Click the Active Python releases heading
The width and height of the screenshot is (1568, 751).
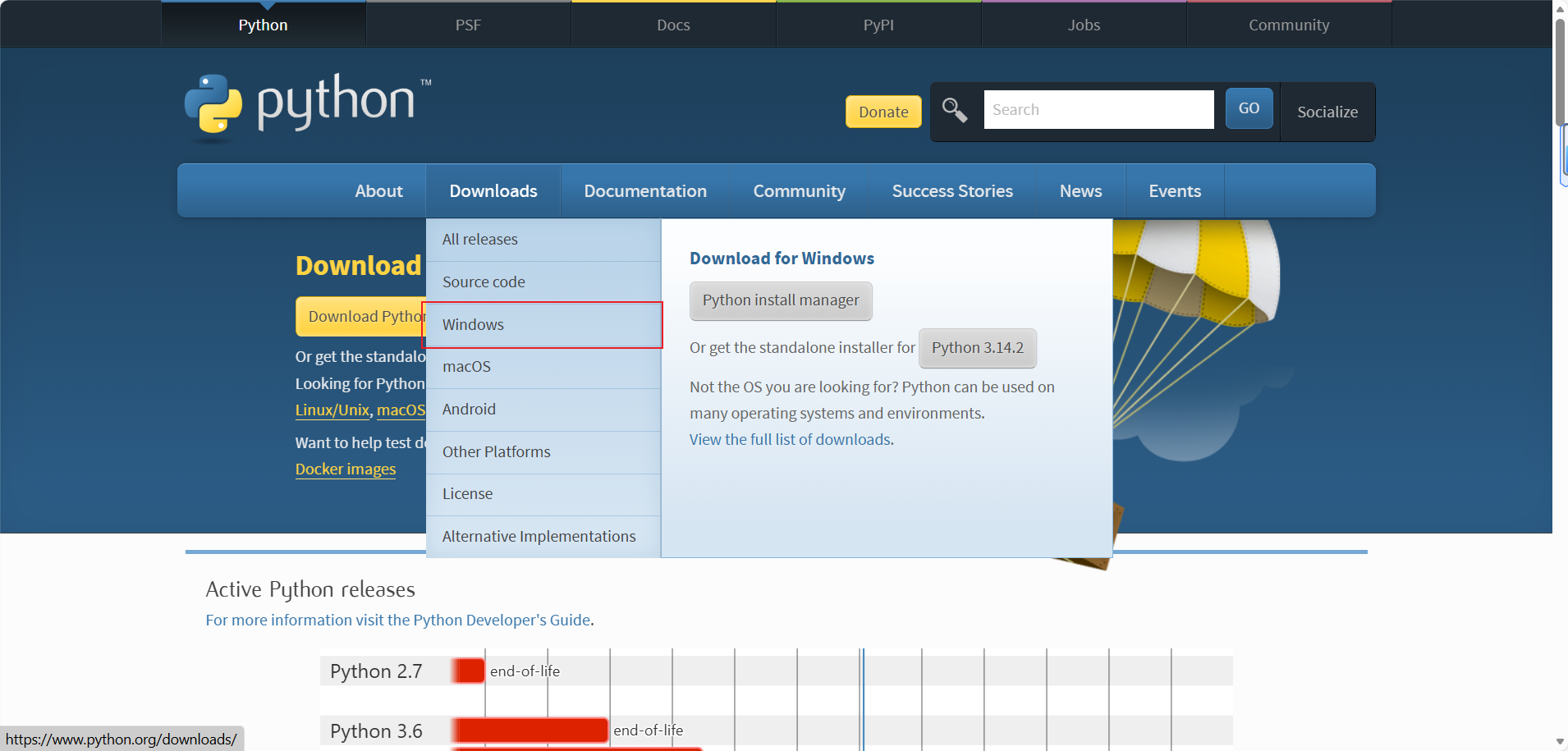[310, 589]
